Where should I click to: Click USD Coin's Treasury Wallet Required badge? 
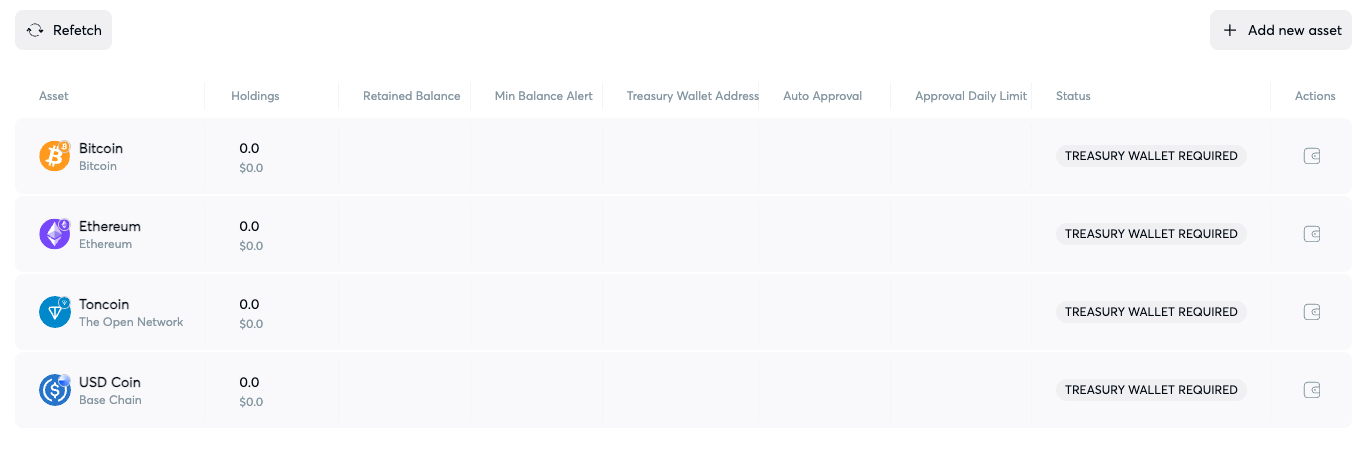[x=1151, y=390]
